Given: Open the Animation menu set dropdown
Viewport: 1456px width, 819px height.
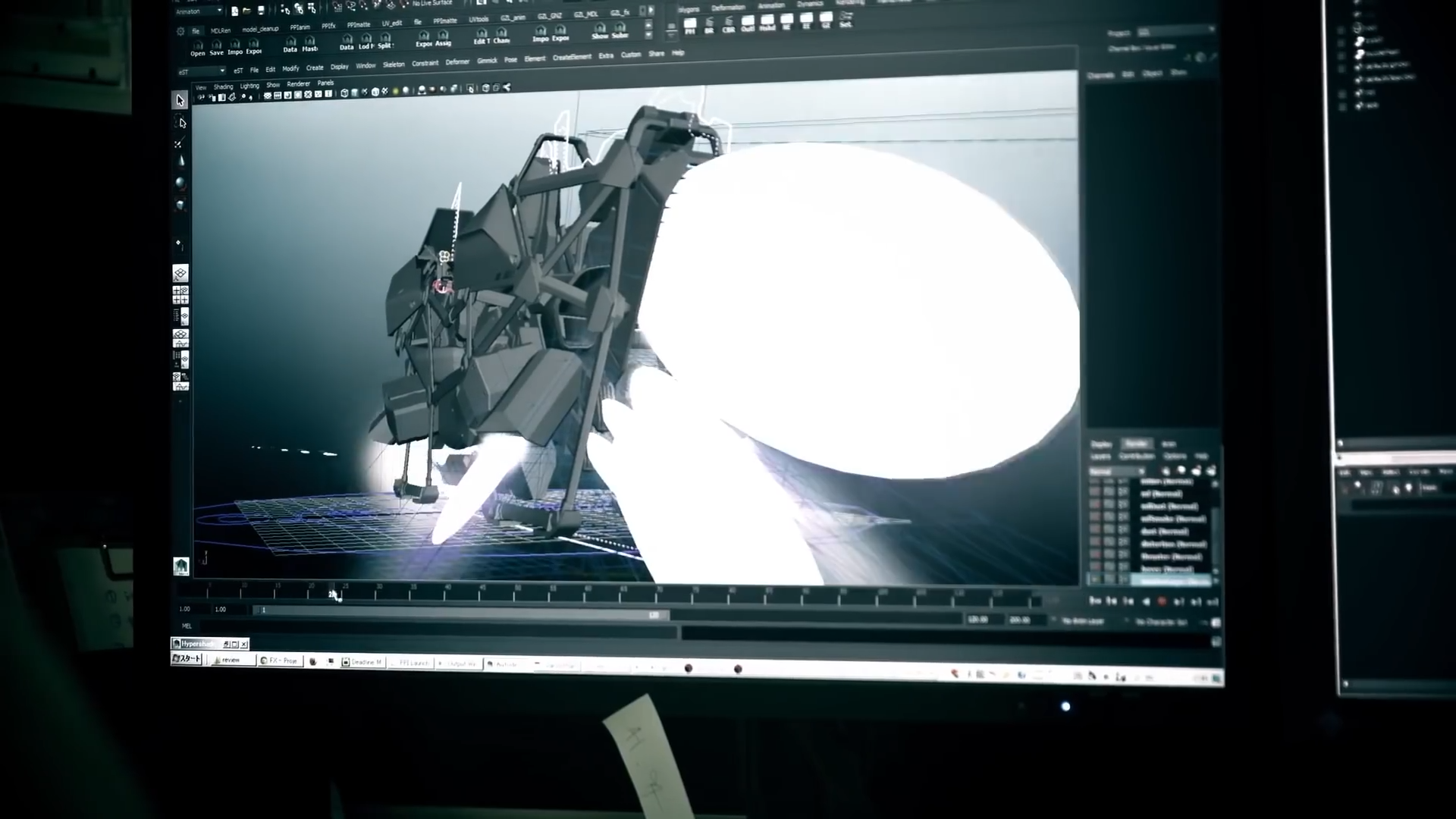Looking at the screenshot, I should [199, 11].
